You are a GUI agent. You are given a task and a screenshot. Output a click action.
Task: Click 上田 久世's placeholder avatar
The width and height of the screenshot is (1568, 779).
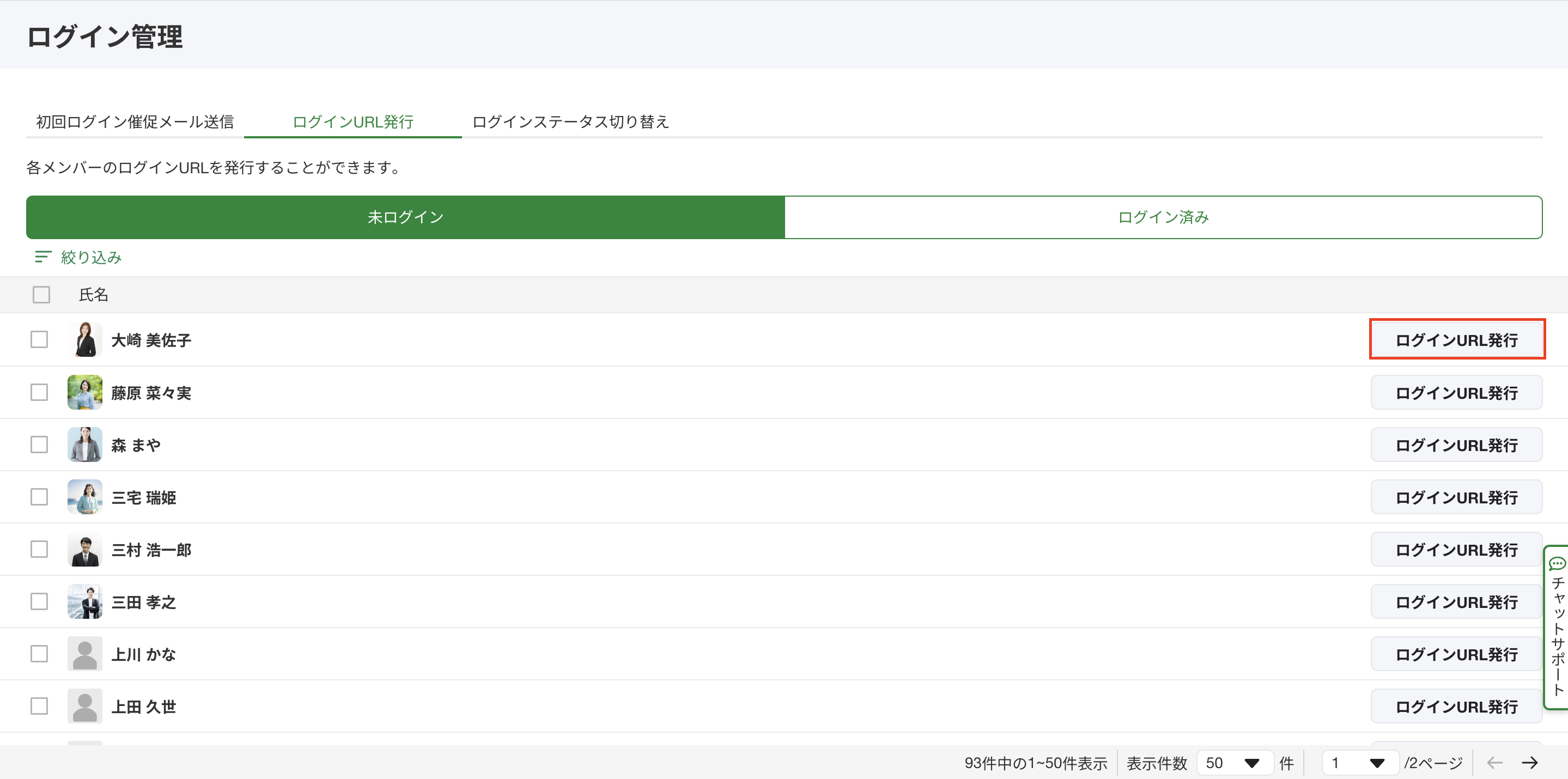pyautogui.click(x=84, y=706)
